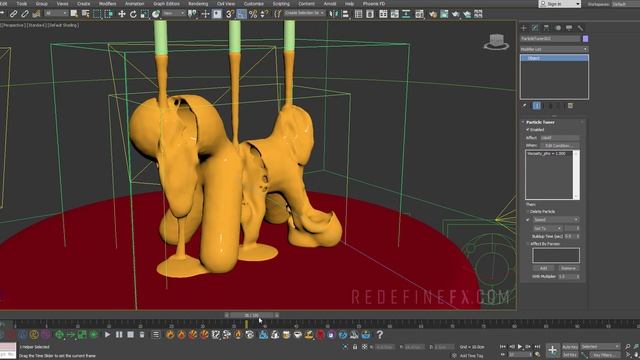
Task: Open the Modifier List dropdown
Action: click(554, 49)
